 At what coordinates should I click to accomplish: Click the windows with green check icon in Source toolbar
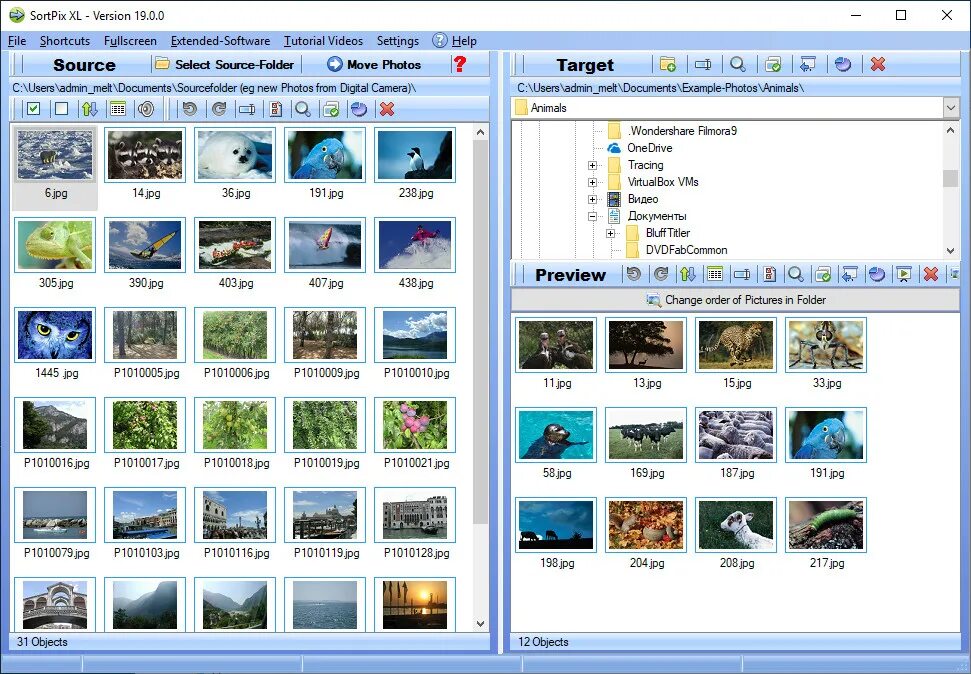331,109
